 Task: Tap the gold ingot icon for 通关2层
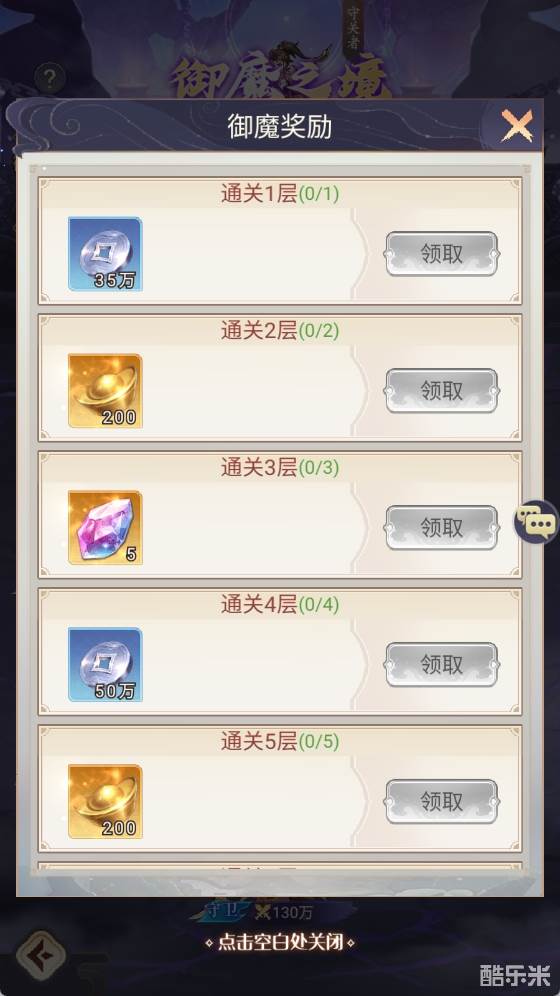[x=105, y=391]
